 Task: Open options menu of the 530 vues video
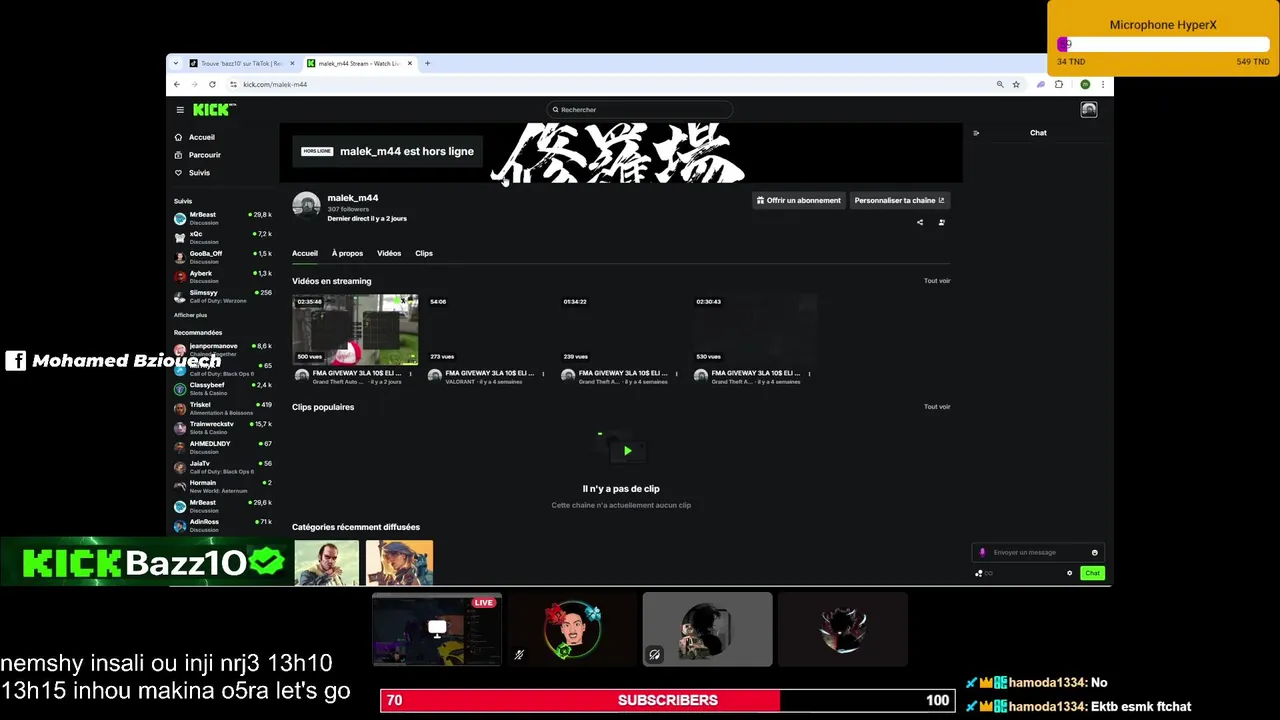click(809, 374)
